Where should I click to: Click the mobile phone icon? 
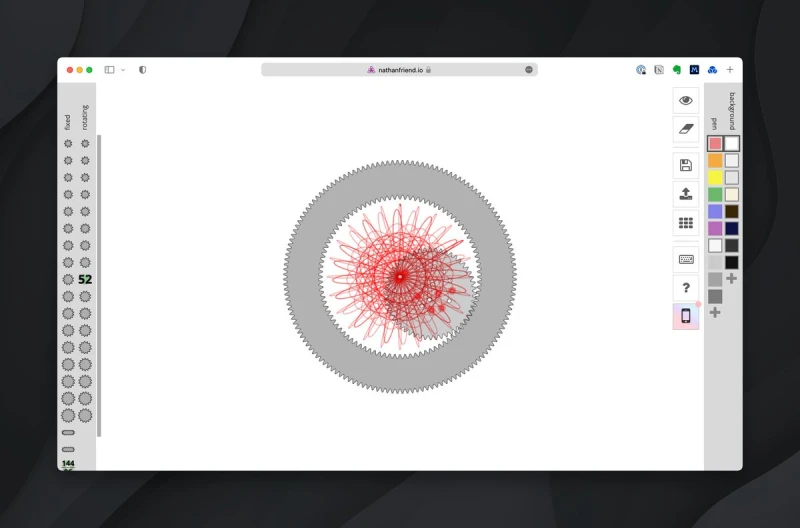685,316
